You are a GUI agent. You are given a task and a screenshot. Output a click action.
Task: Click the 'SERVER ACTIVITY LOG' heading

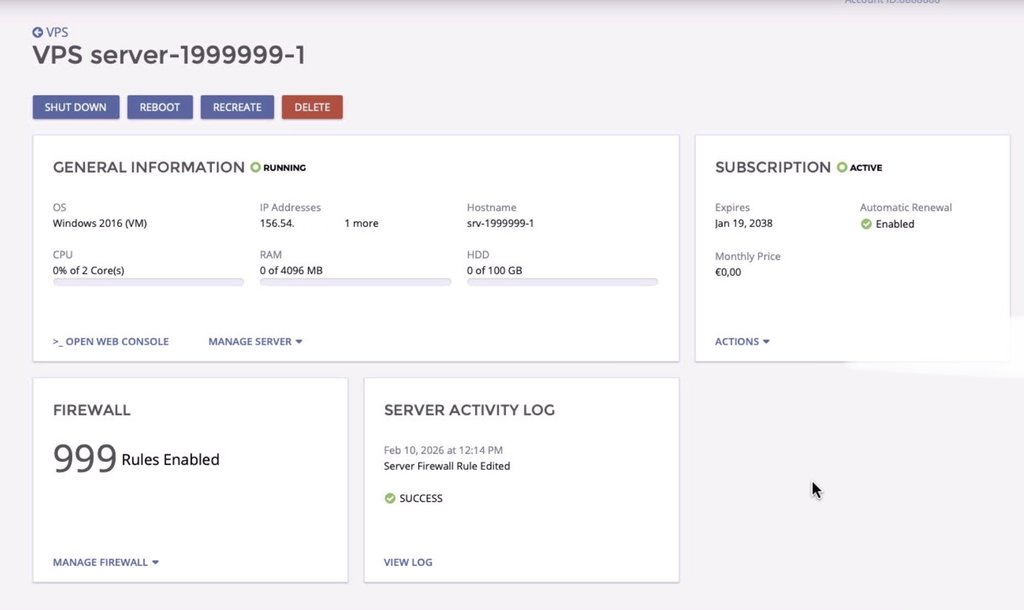(470, 410)
